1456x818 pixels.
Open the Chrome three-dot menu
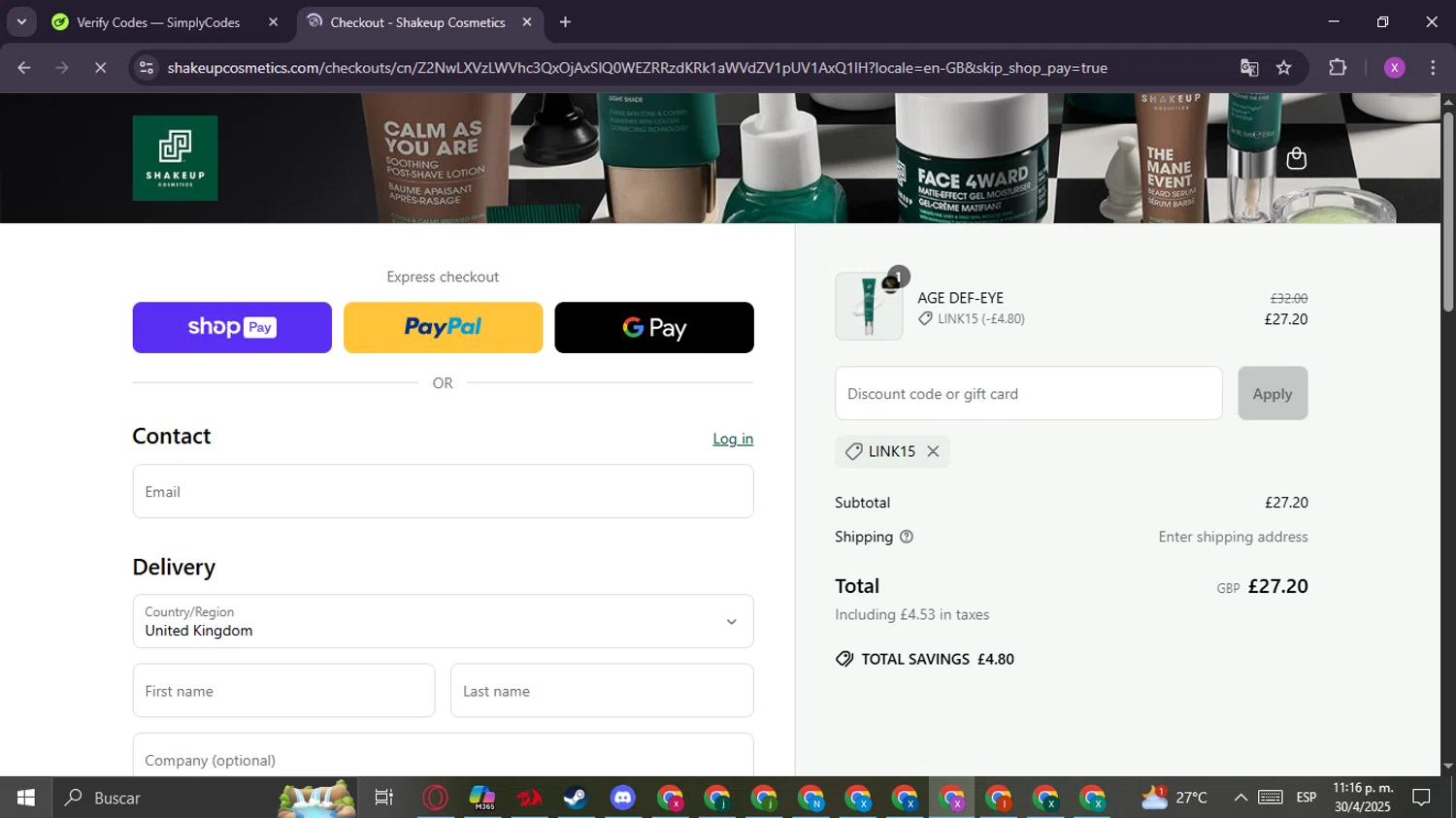pos(1433,68)
